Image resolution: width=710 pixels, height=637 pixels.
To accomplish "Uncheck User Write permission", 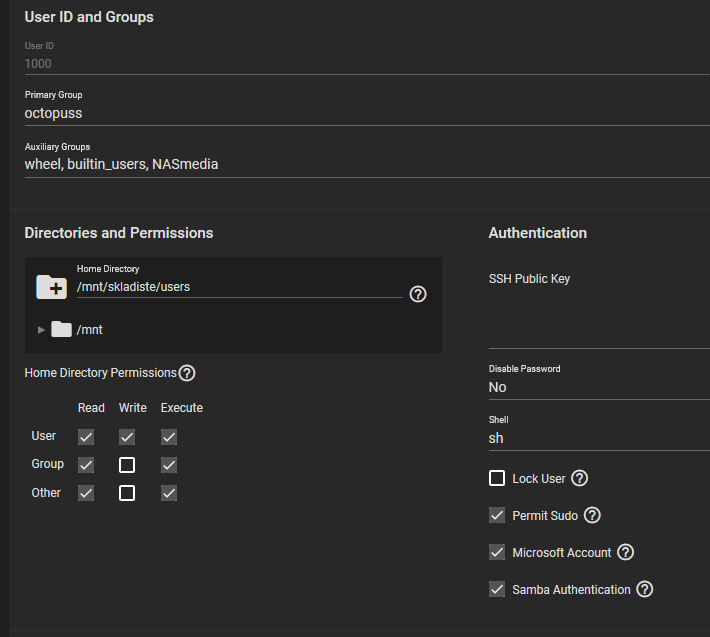I will [x=127, y=437].
